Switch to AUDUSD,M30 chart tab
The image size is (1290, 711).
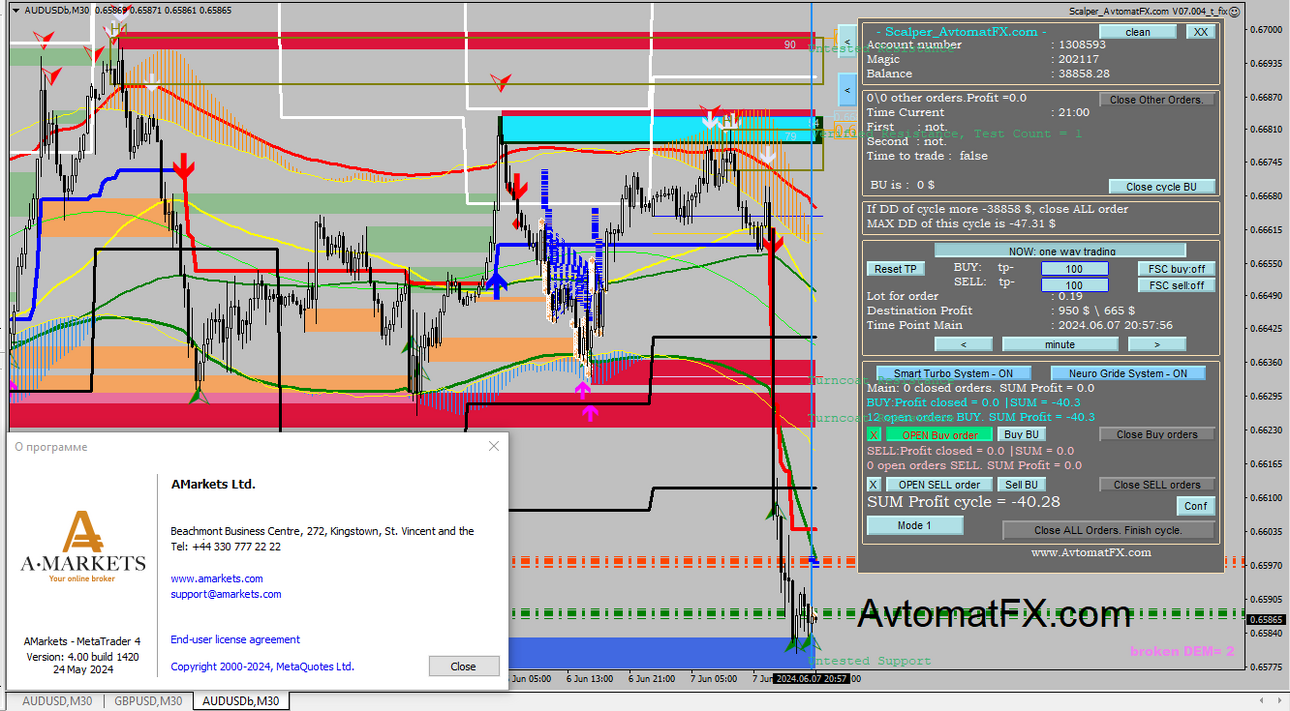(x=56, y=701)
